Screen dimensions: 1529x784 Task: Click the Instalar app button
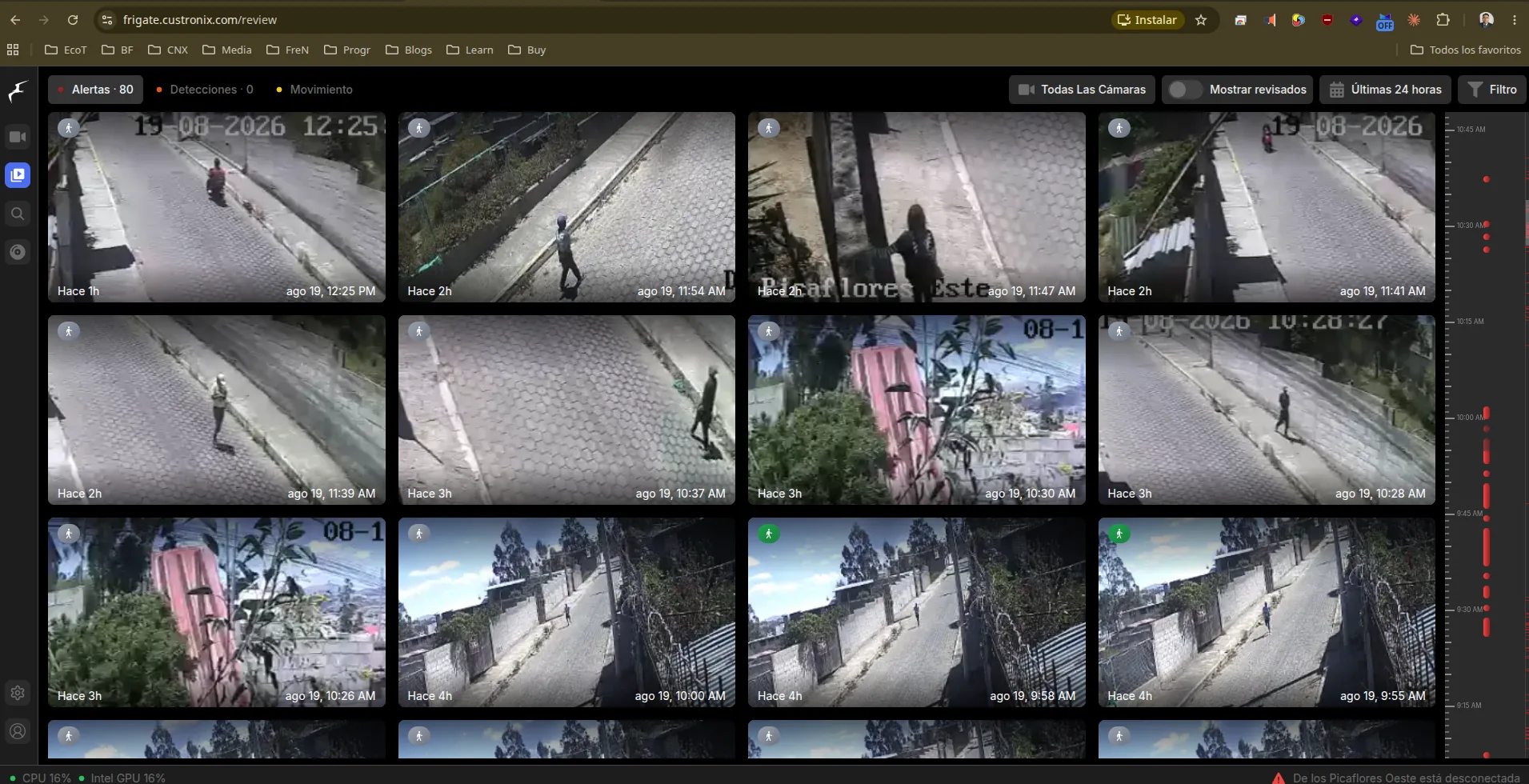pyautogui.click(x=1147, y=20)
